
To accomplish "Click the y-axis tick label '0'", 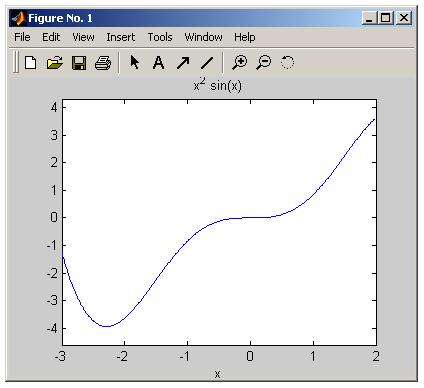I will click(x=54, y=218).
